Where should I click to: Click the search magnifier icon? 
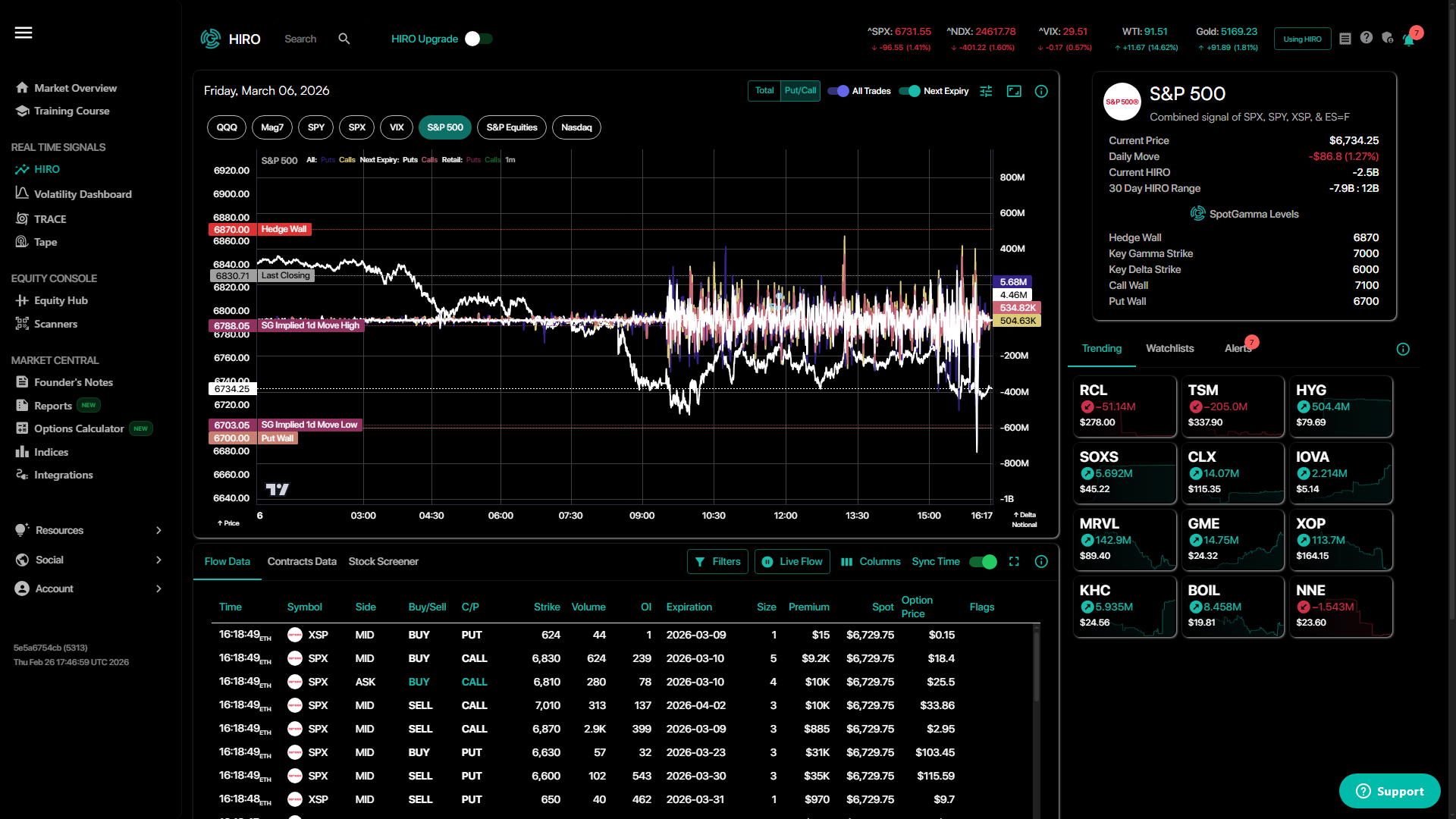[344, 39]
